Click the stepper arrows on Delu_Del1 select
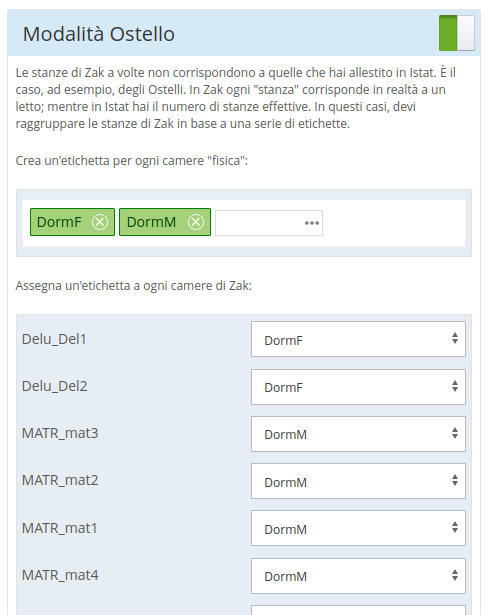Image resolution: width=488 pixels, height=615 pixels. (455, 338)
